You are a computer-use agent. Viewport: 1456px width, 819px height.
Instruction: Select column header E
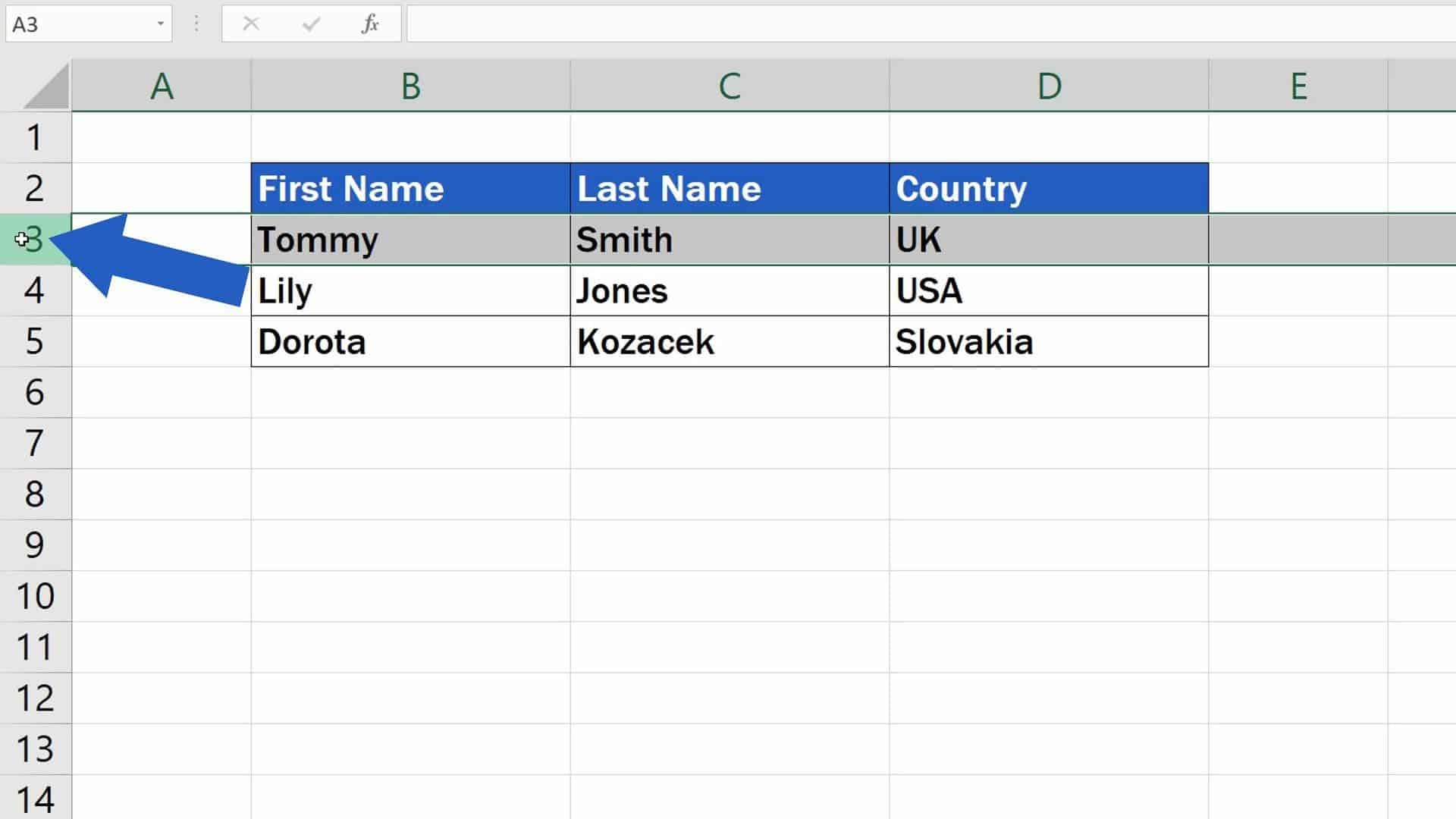1298,85
